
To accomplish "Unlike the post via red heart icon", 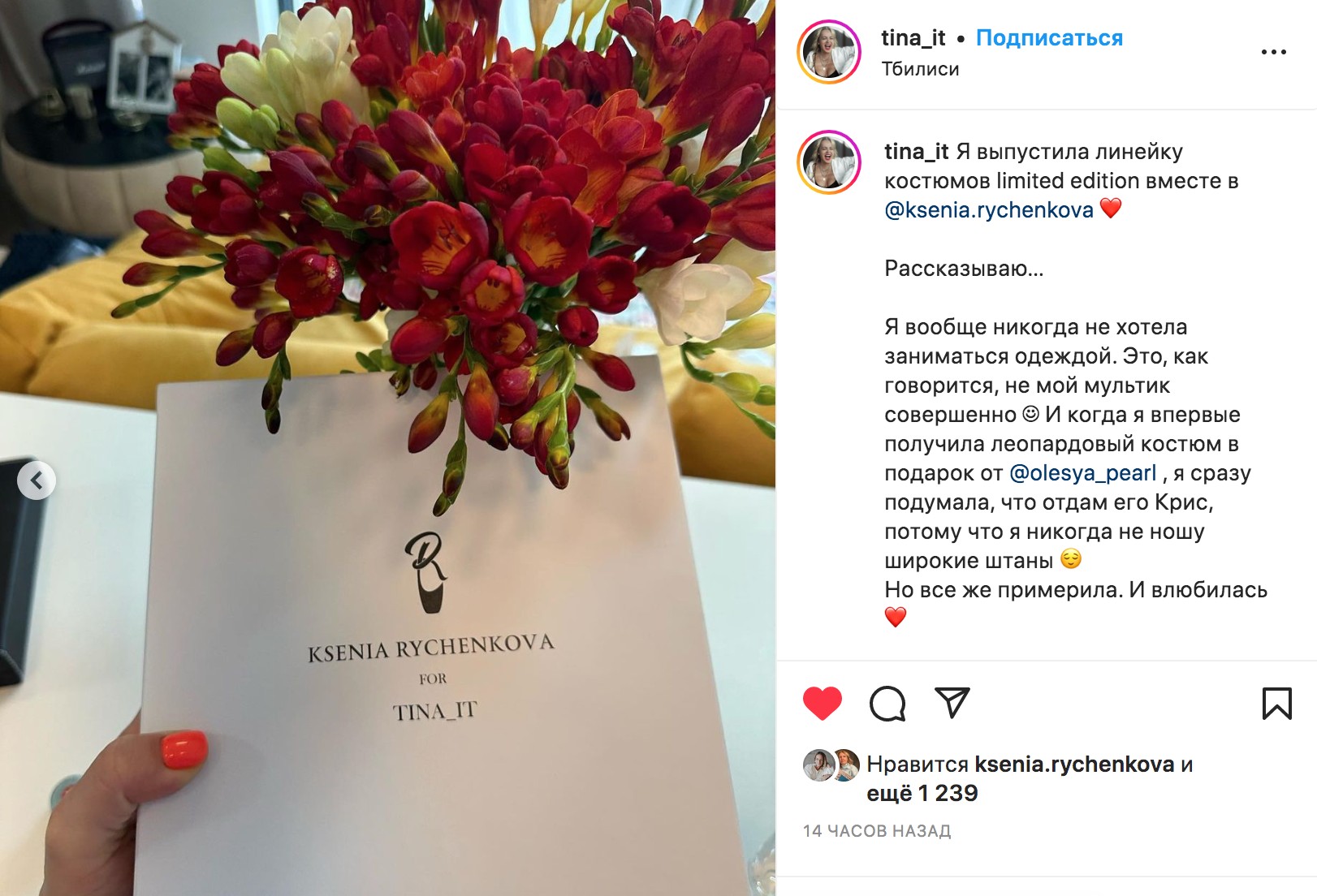I will click(823, 704).
